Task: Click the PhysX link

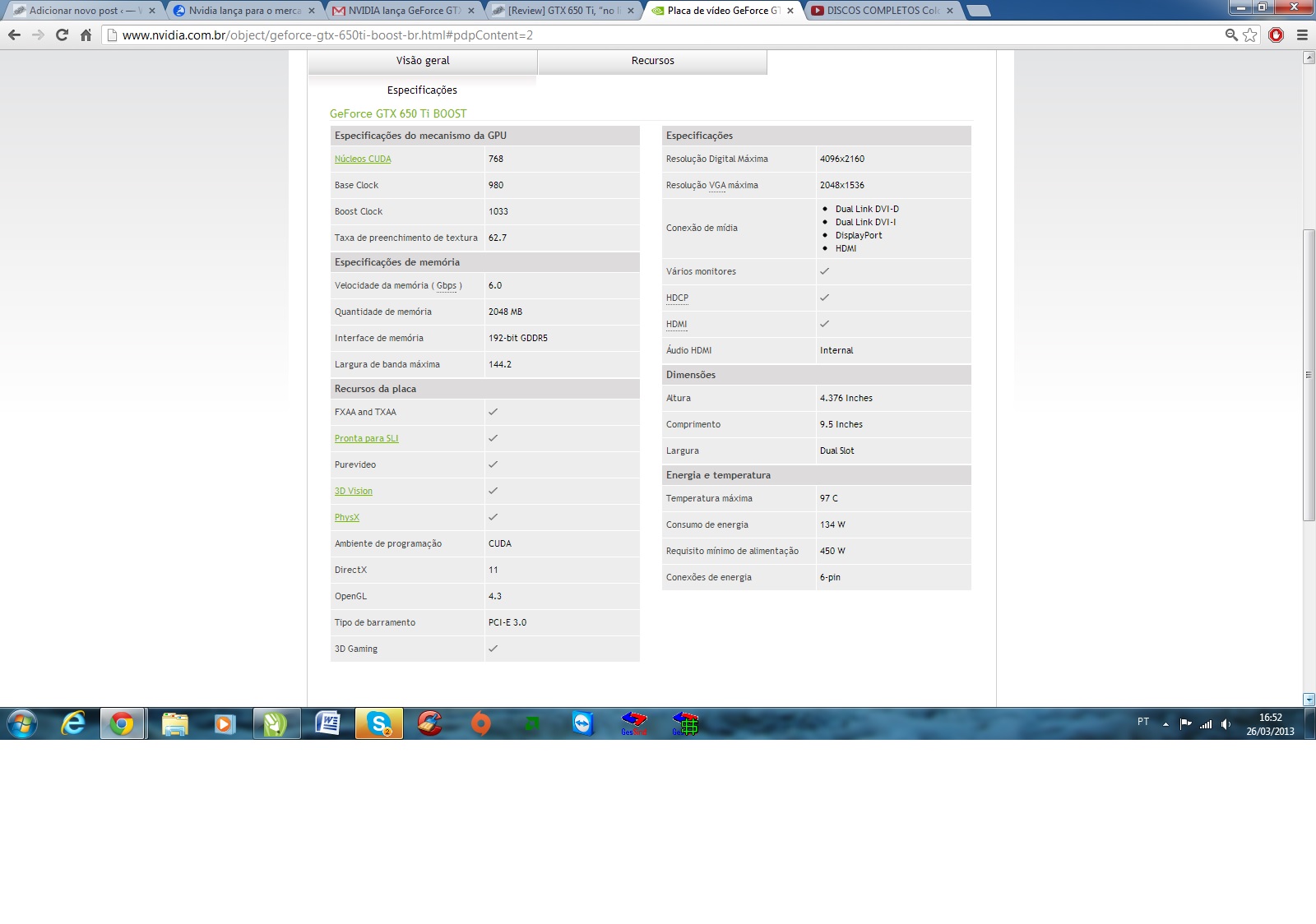Action: point(346,518)
